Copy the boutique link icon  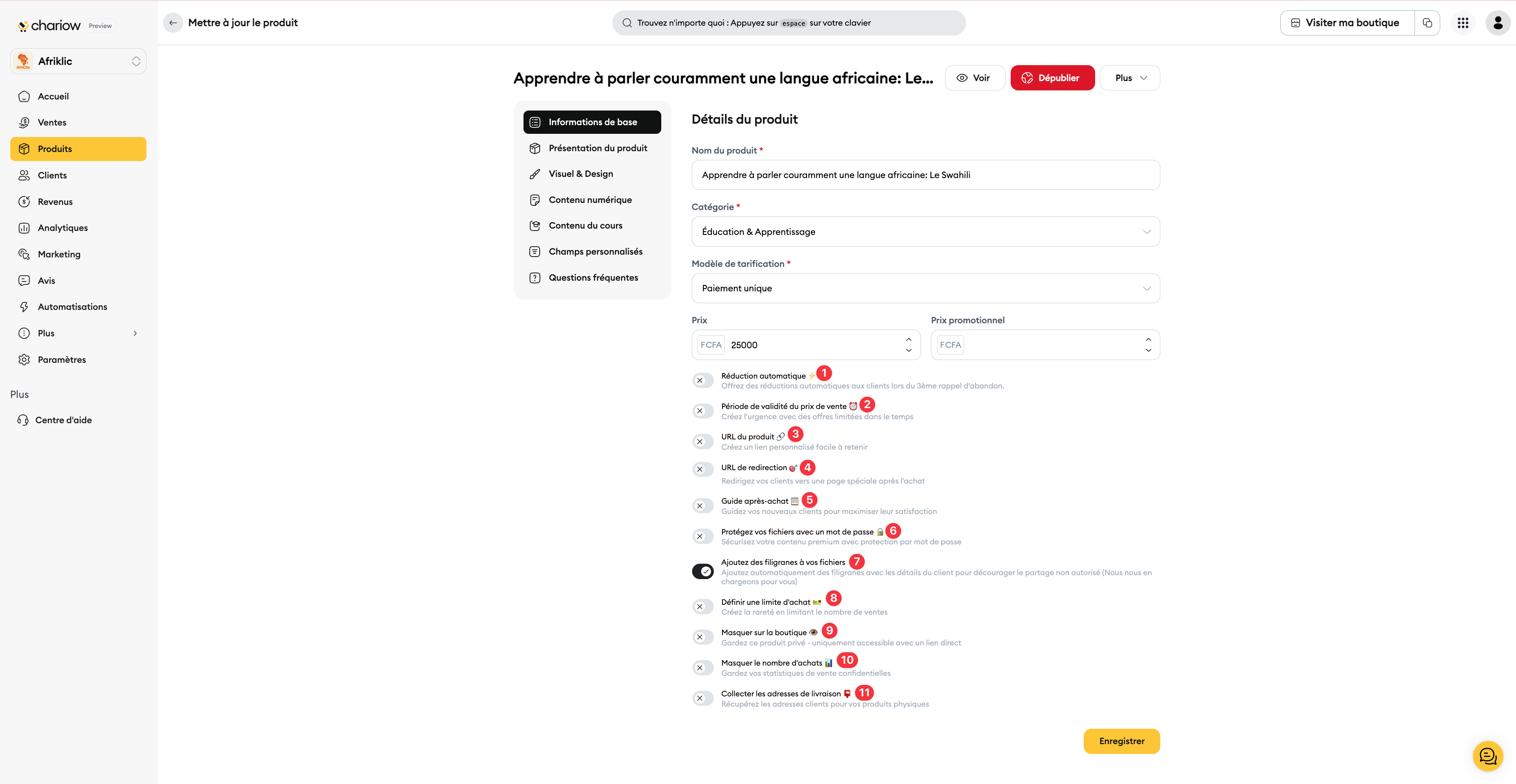pos(1427,23)
